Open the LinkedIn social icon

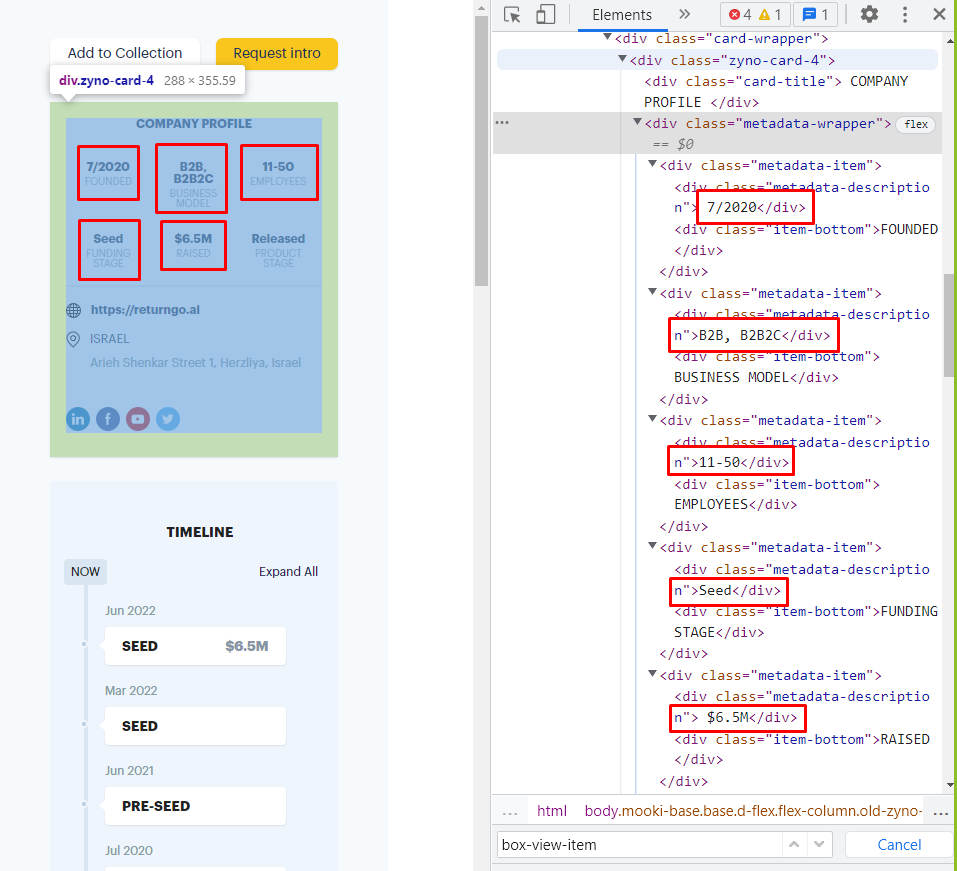tap(78, 419)
